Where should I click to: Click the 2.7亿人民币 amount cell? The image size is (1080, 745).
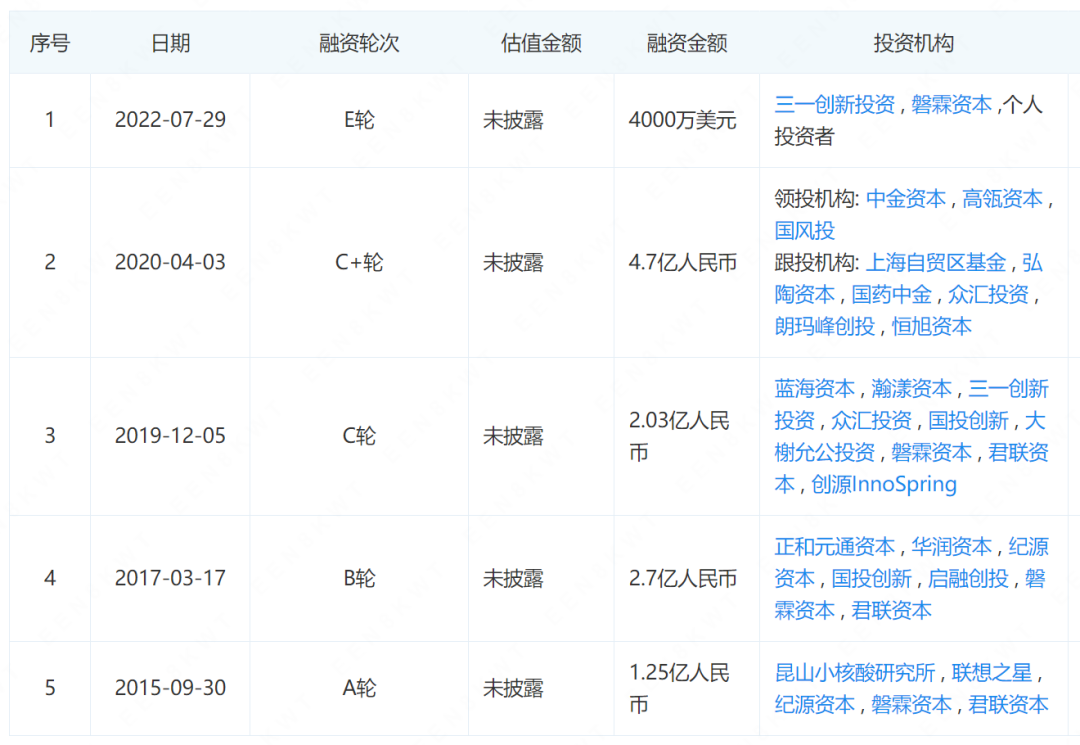tap(683, 578)
